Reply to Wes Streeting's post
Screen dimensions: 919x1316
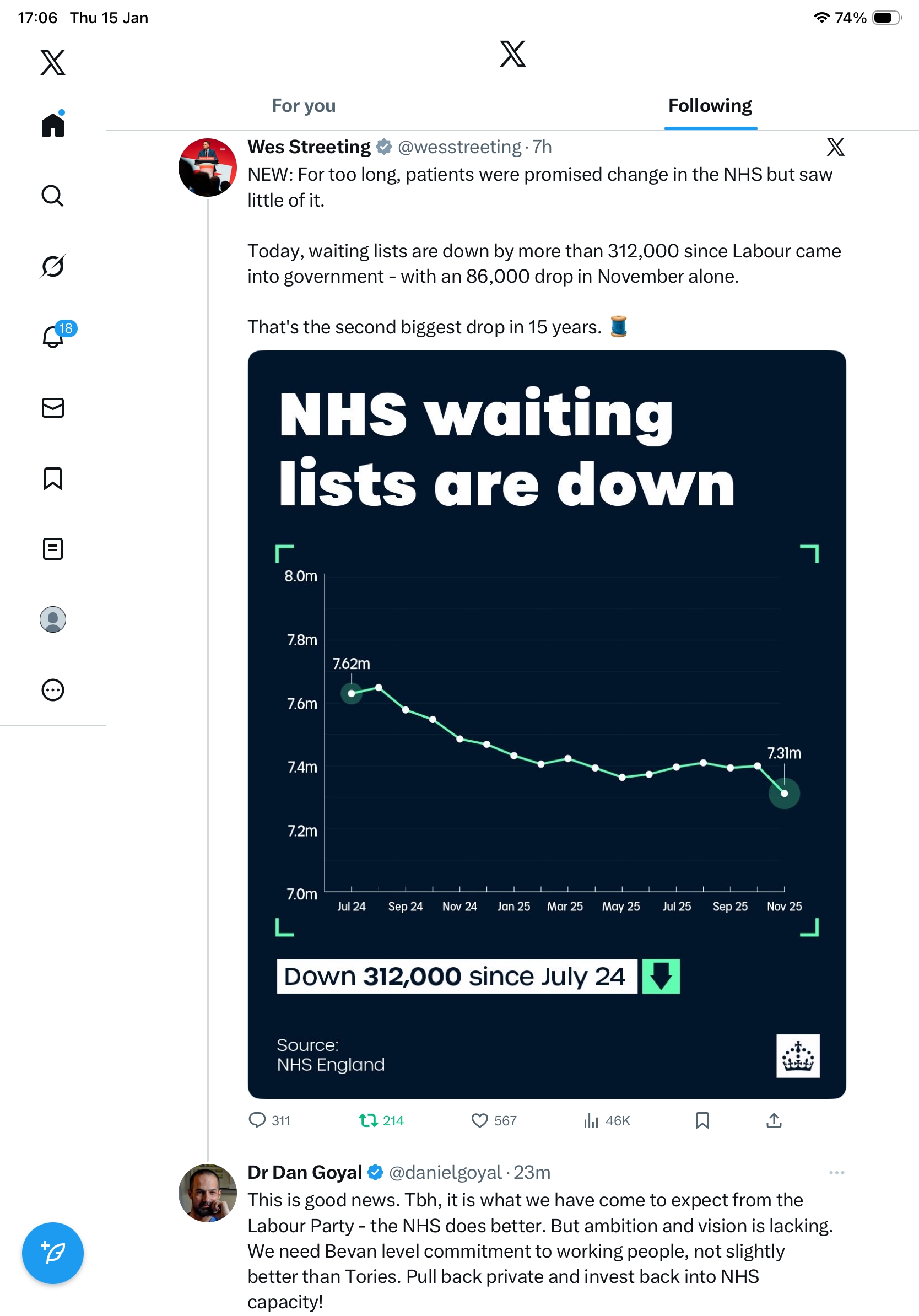point(257,1120)
